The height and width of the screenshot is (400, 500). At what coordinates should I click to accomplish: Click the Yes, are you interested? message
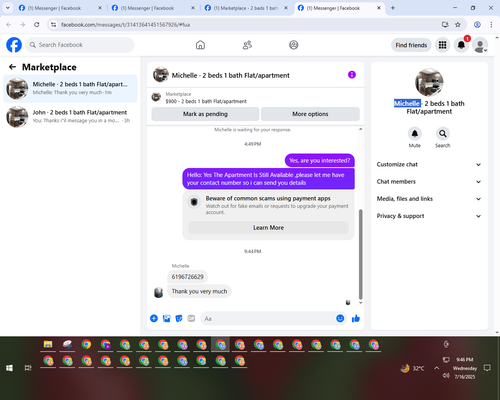coord(320,160)
